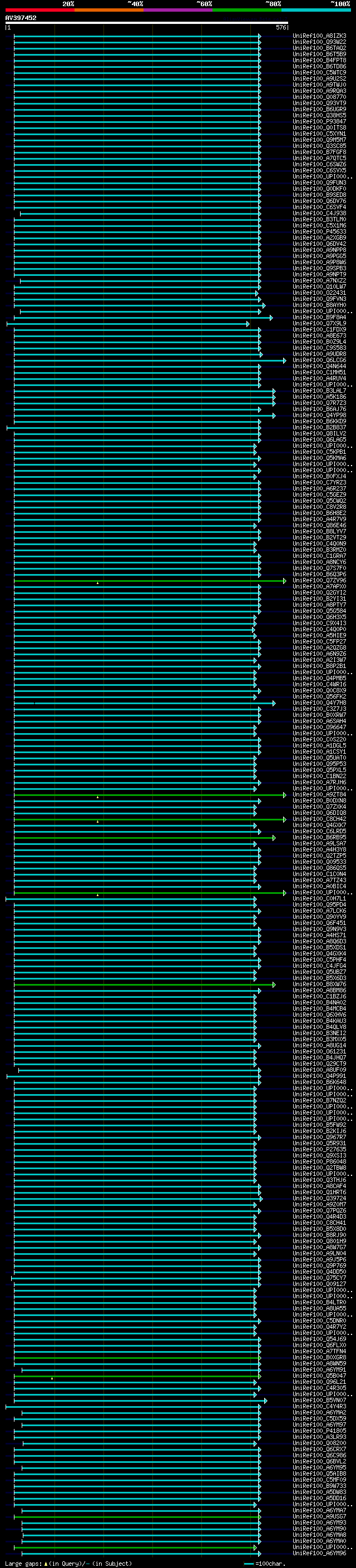The width and height of the screenshot is (356, 1568).
Task: Click the UniRef100_C1C0N4 label
Action: (x=319, y=874)
